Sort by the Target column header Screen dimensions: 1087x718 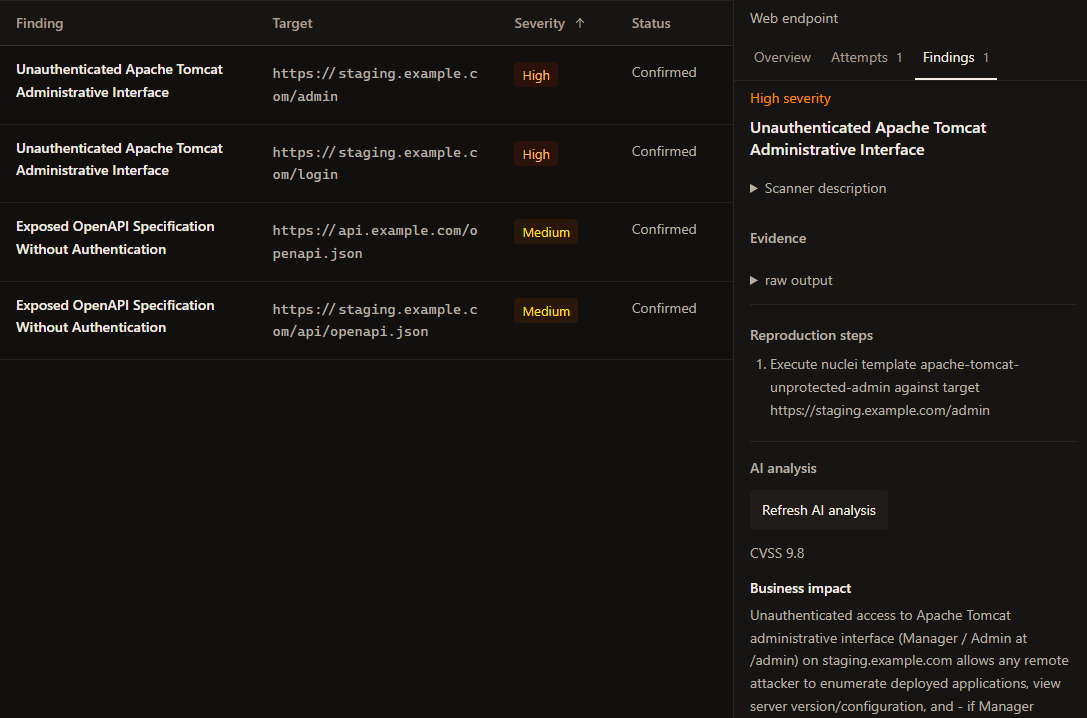(x=292, y=23)
